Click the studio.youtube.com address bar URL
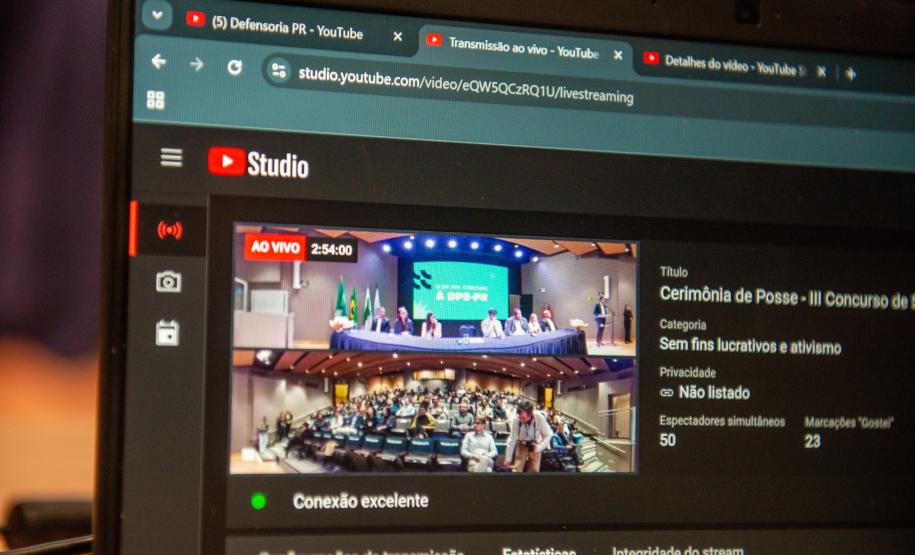The height and width of the screenshot is (555, 915). click(465, 85)
